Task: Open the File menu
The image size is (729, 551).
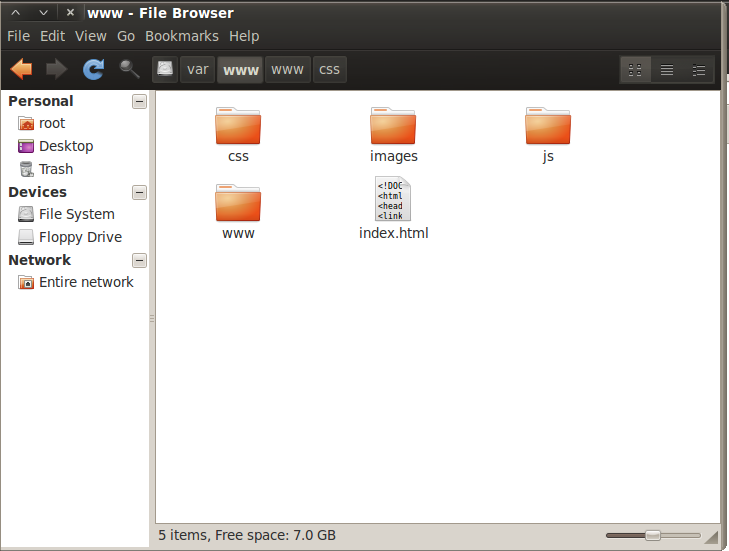Action: (19, 36)
